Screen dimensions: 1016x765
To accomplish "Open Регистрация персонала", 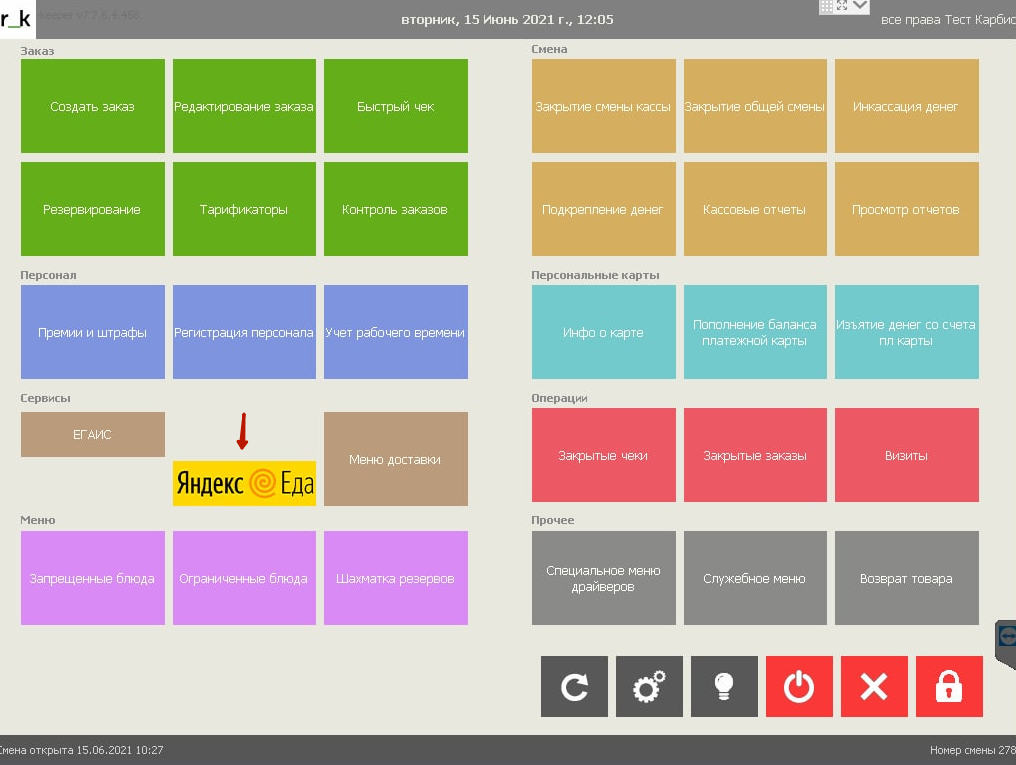I will [244, 332].
